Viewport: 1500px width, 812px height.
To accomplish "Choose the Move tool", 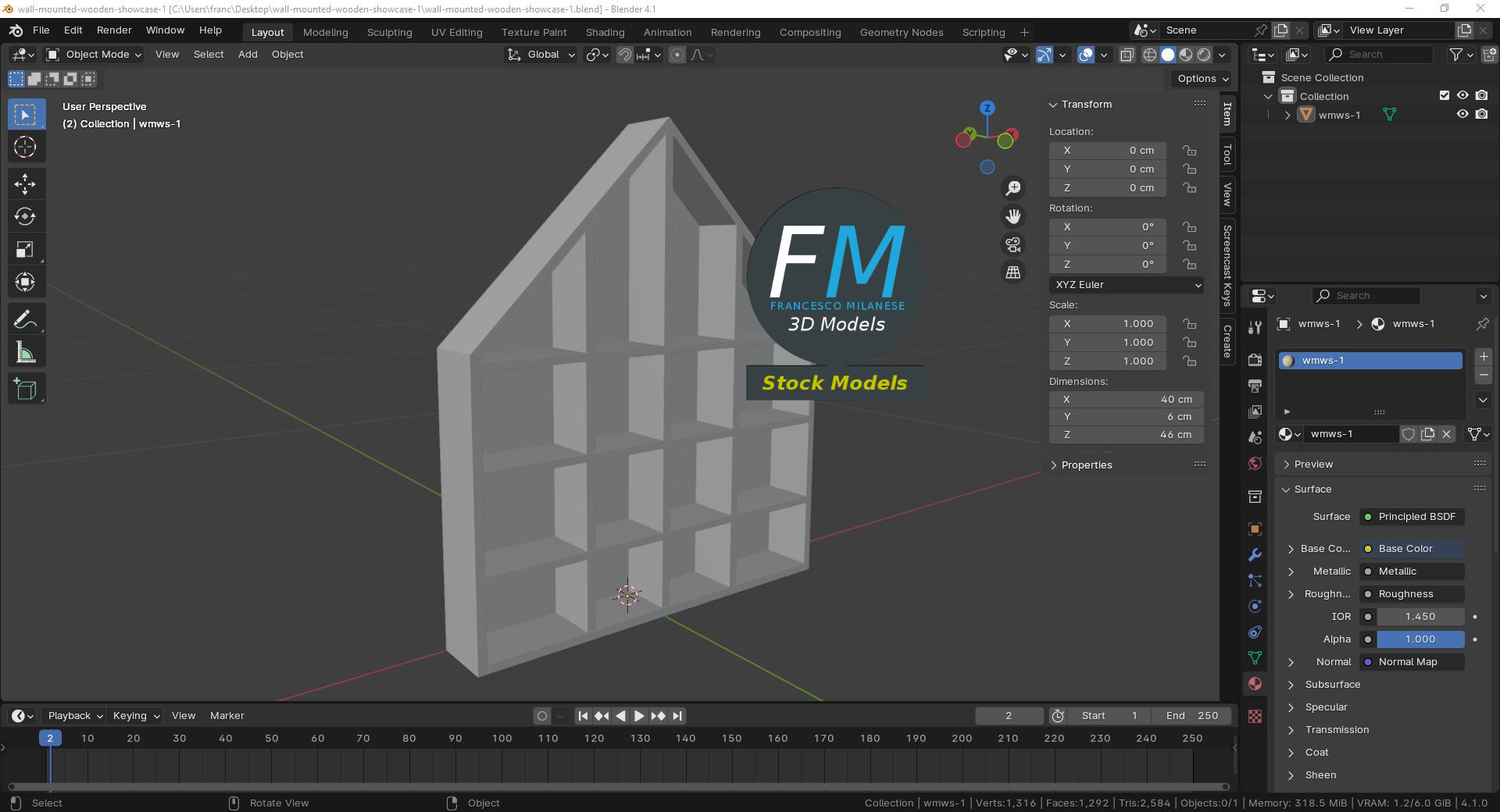I will 26,184.
